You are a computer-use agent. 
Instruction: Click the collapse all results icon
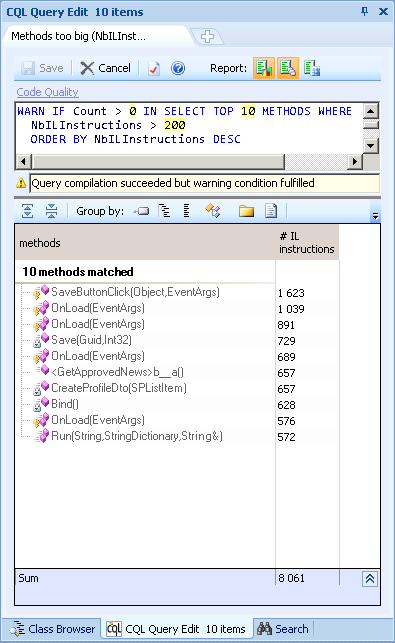point(51,211)
